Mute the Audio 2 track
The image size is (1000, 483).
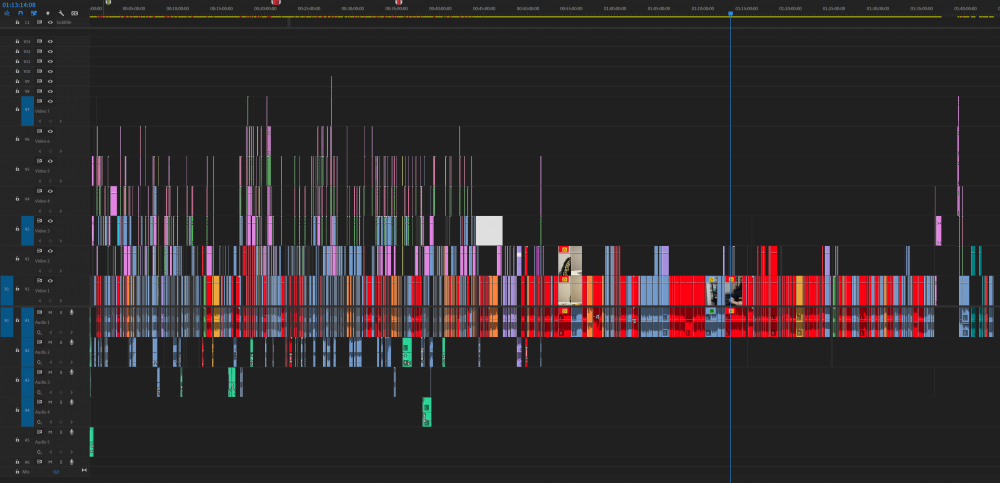(x=50, y=342)
